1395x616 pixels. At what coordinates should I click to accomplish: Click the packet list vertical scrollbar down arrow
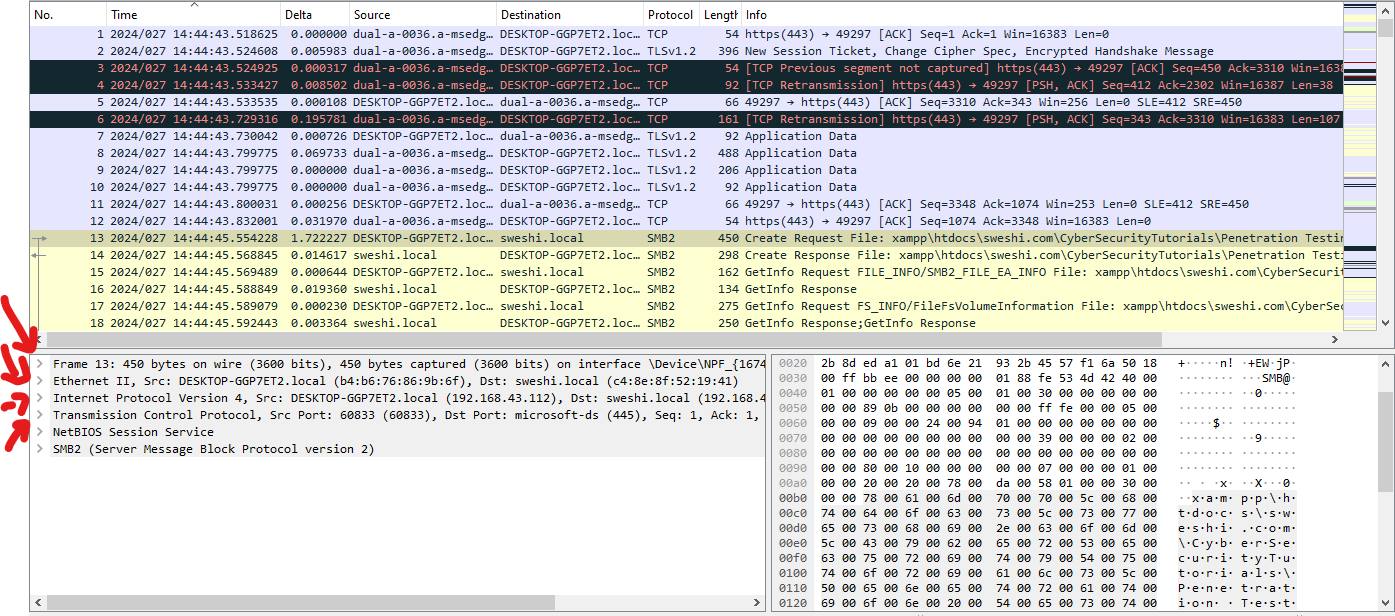click(x=1385, y=324)
